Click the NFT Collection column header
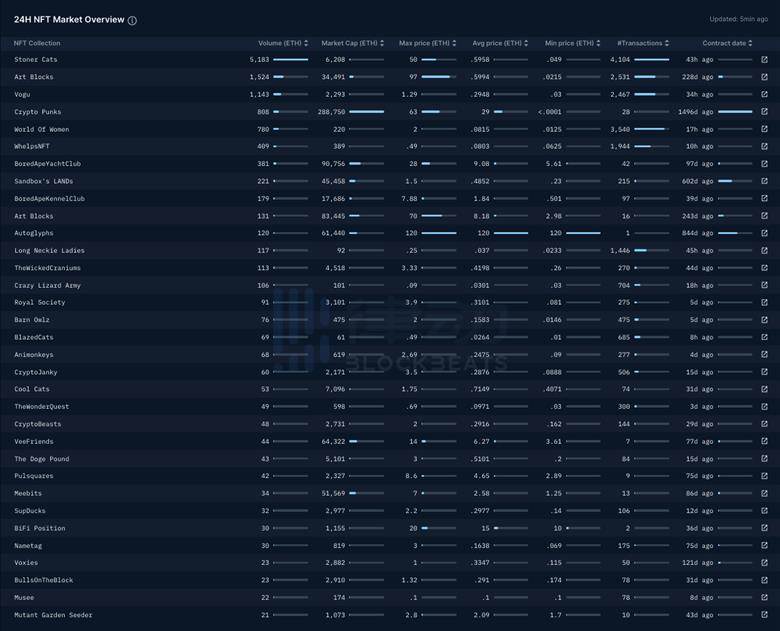This screenshot has width=780, height=631. pos(37,43)
